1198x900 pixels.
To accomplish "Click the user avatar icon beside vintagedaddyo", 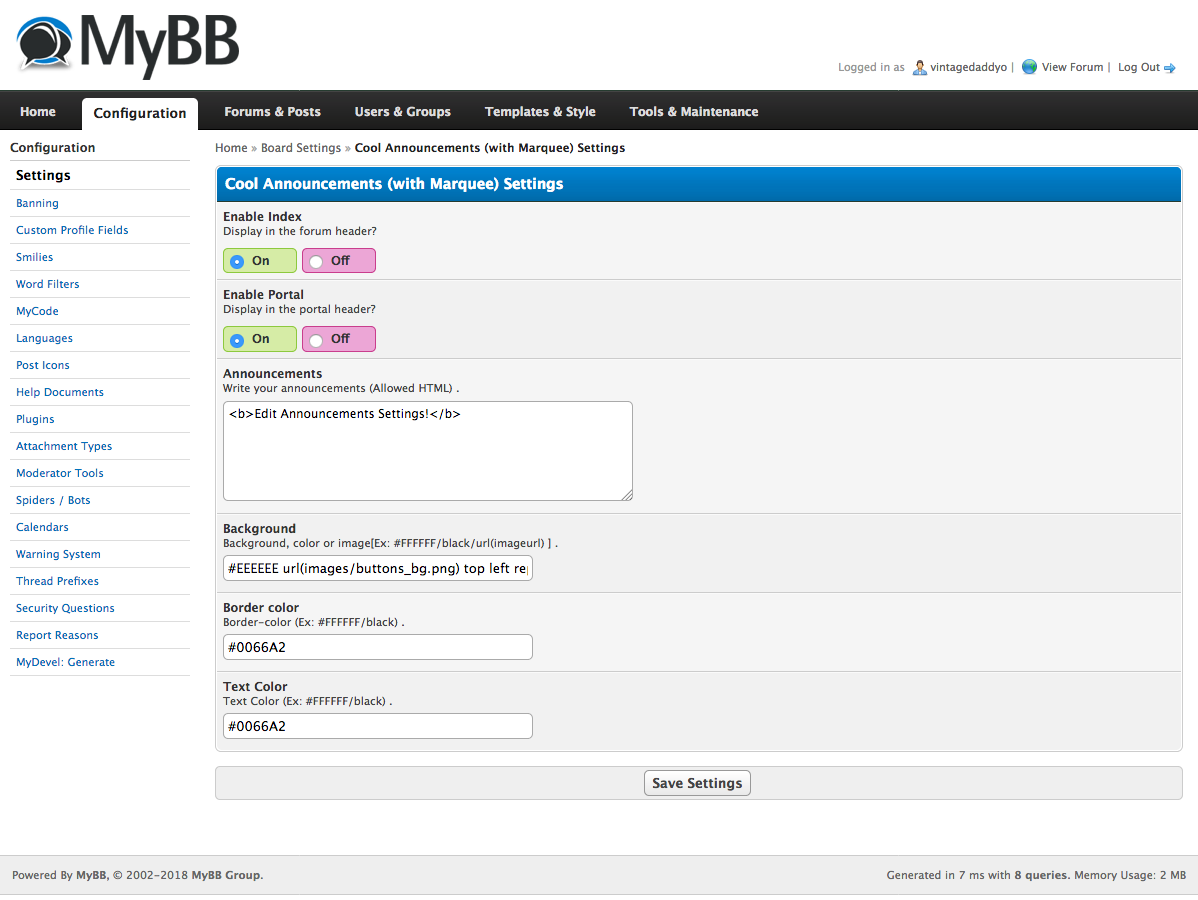I will pos(919,68).
